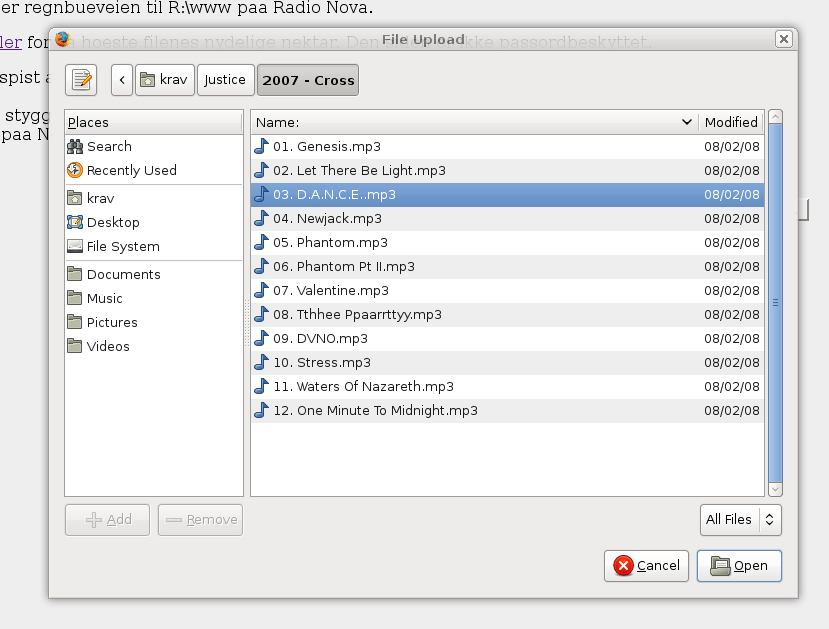Select 11. Waters Of Nazareth.mp3
829x629 pixels.
[x=508, y=386]
